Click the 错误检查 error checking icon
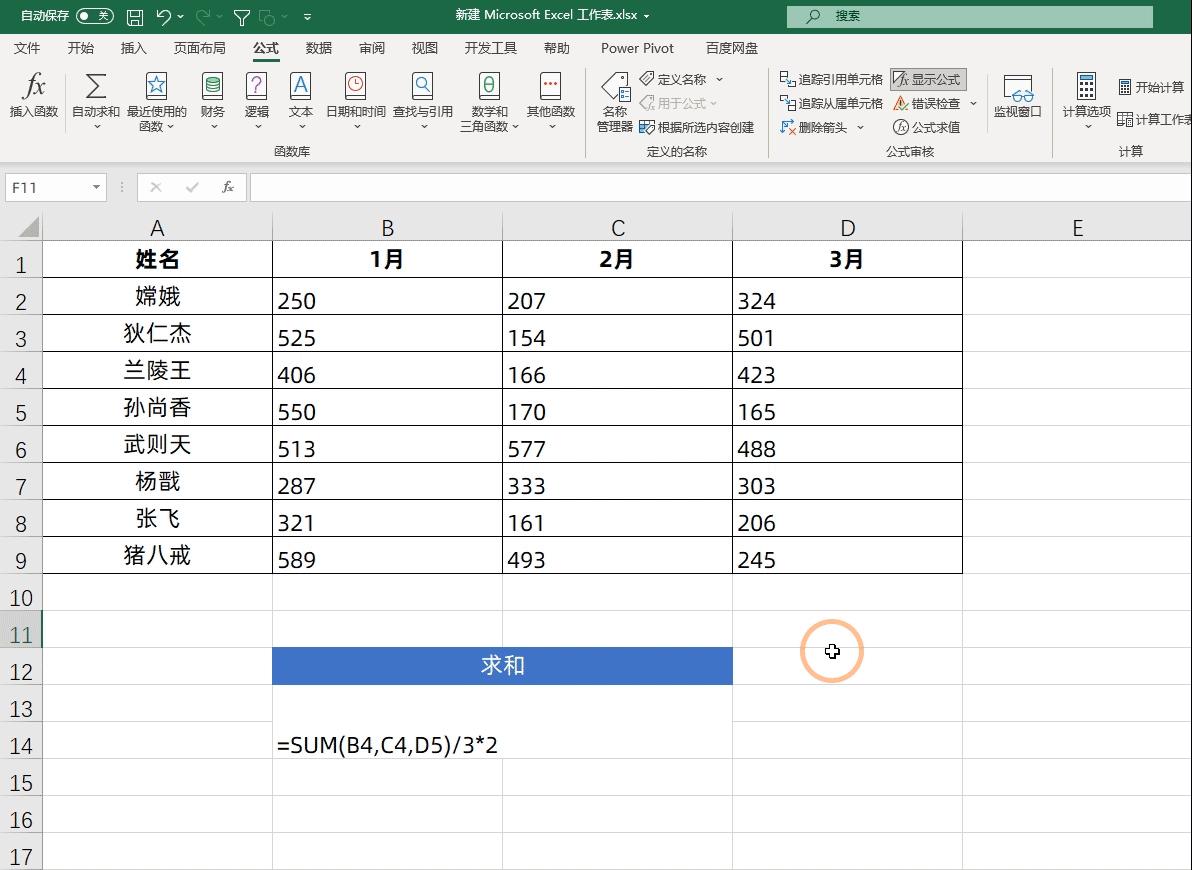This screenshot has height=870, width=1192. [927, 103]
